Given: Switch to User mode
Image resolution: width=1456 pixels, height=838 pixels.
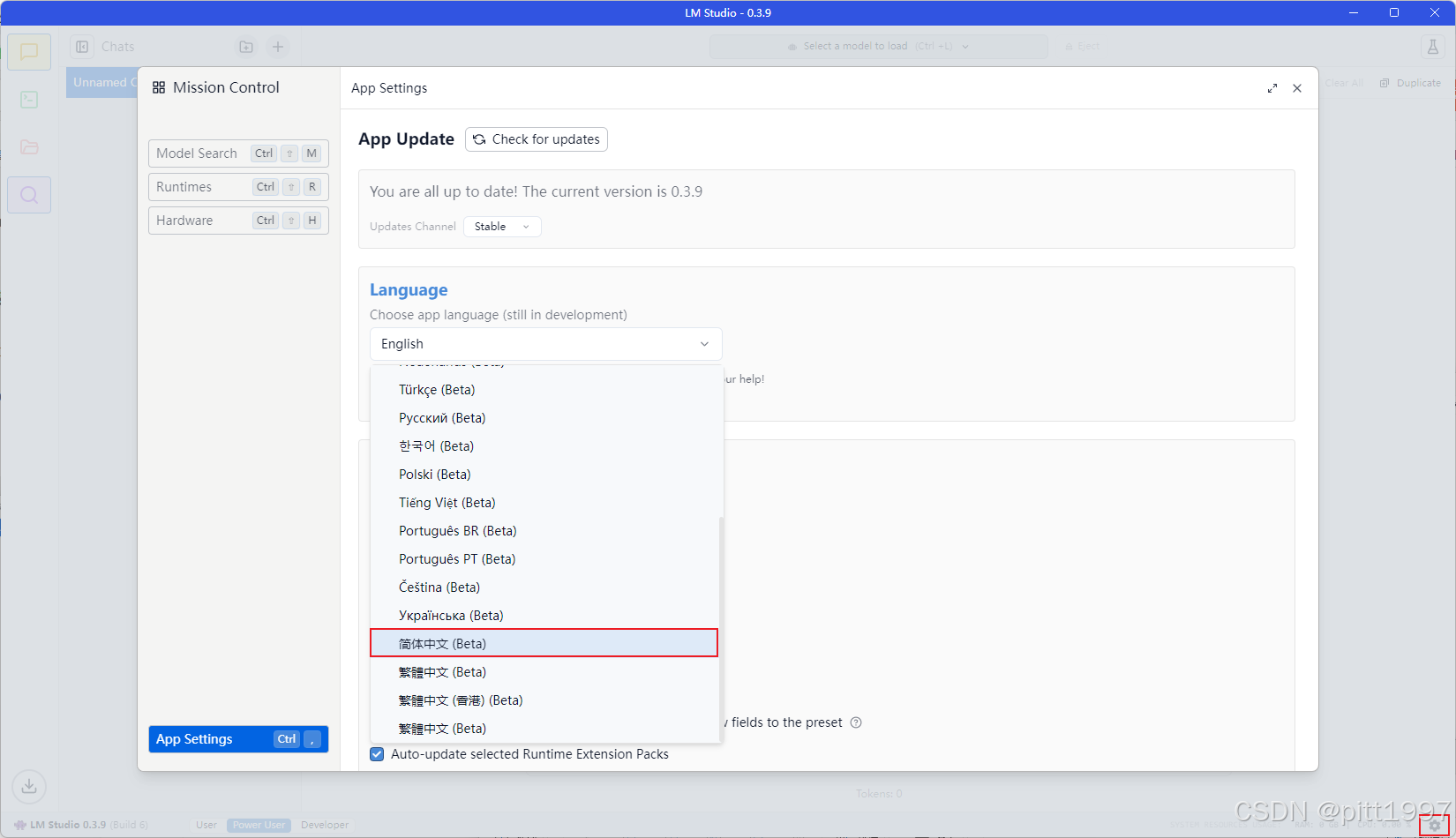Looking at the screenshot, I should (x=206, y=826).
